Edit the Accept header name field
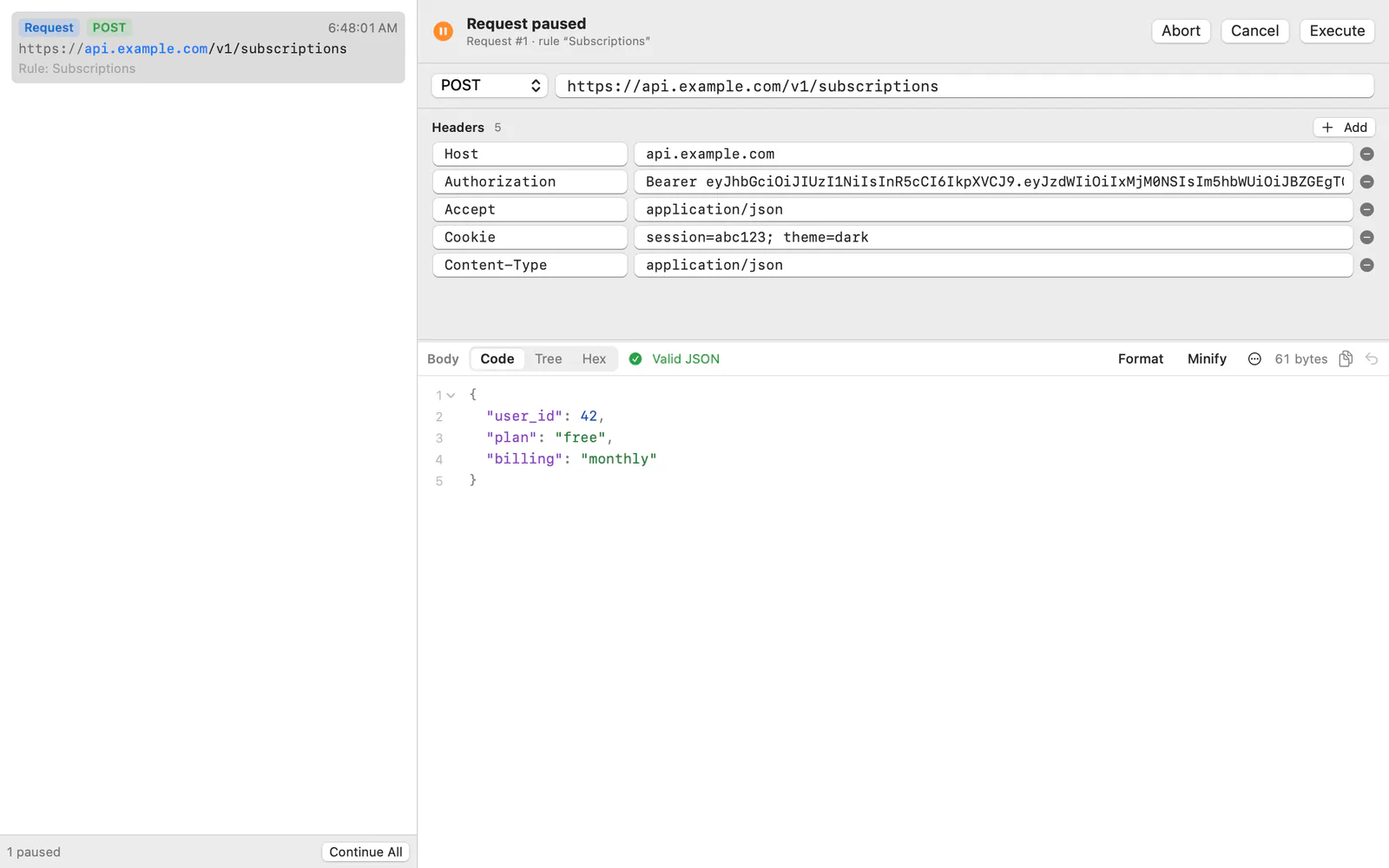Viewport: 1389px width, 868px height. pyautogui.click(x=530, y=209)
